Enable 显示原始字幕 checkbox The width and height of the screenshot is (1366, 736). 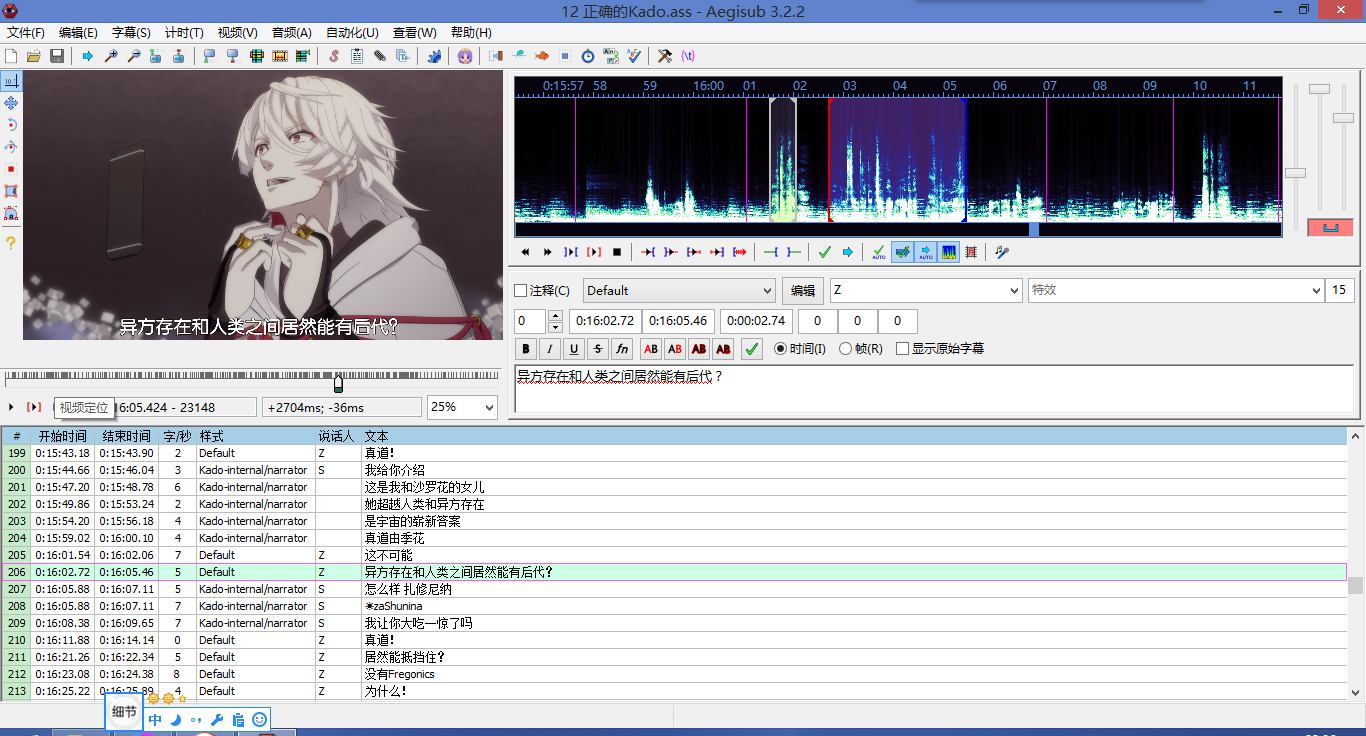coord(940,349)
